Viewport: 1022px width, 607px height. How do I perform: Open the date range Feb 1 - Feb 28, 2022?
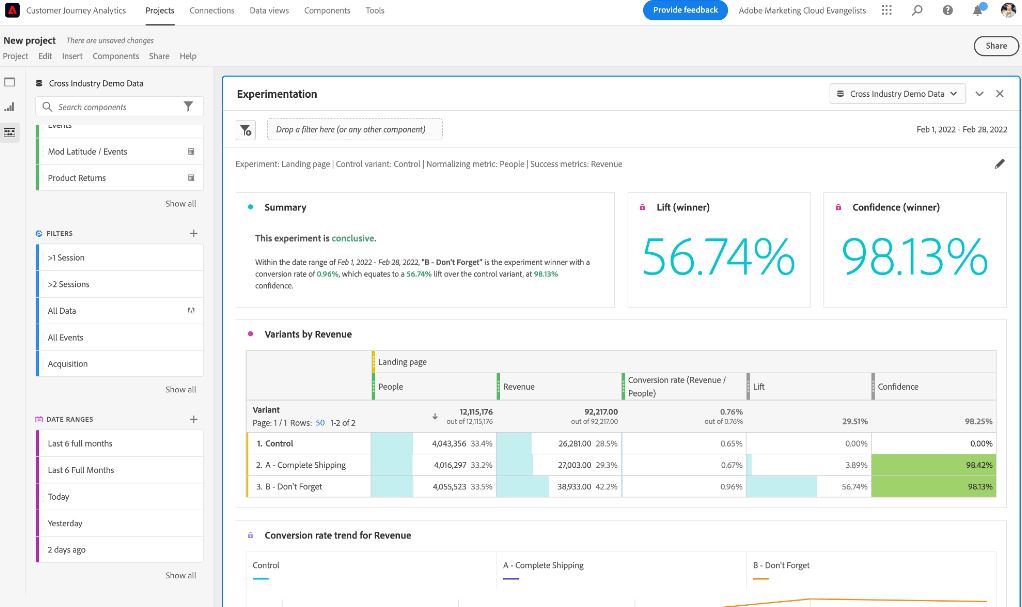(x=961, y=129)
